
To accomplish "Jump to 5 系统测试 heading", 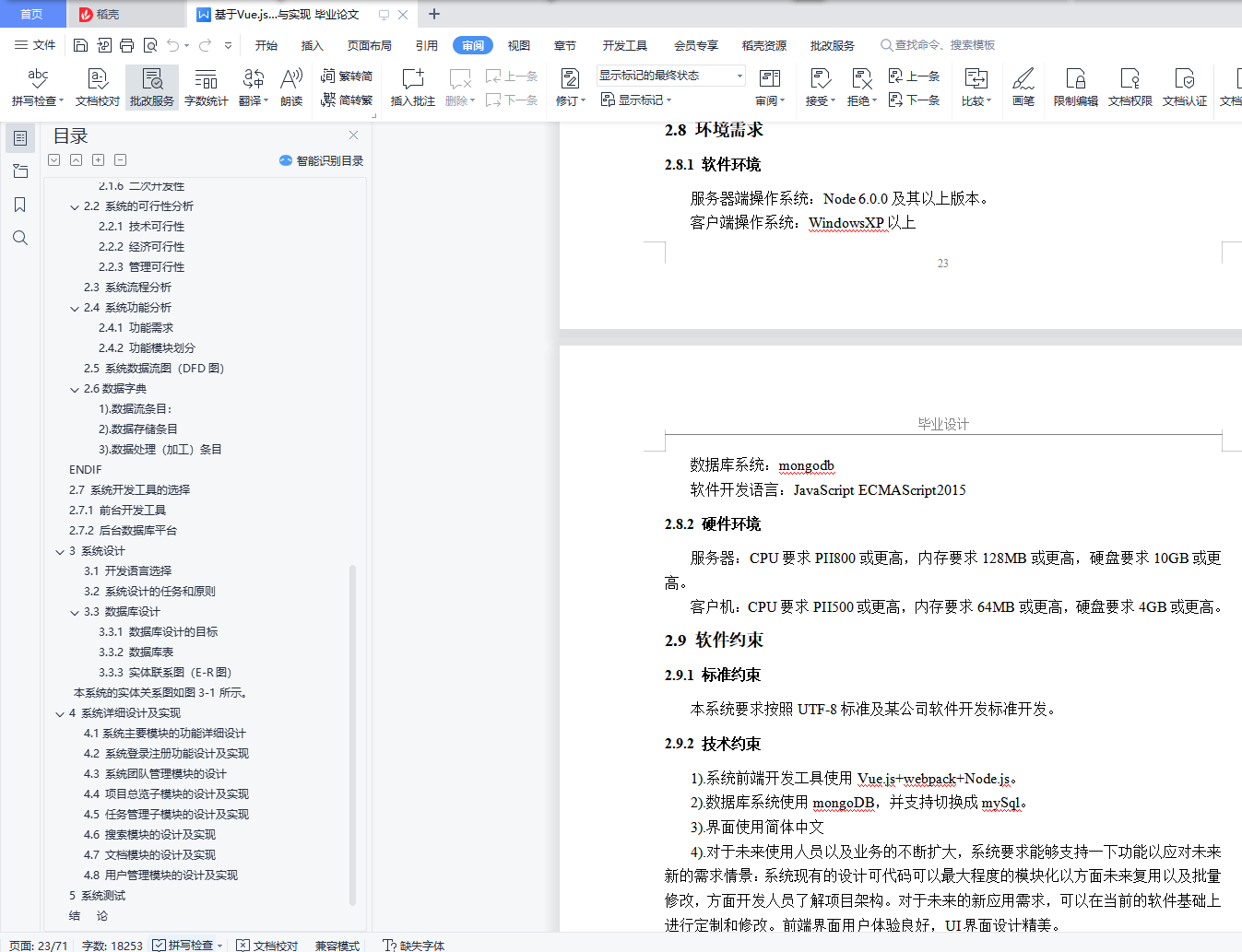I will coord(97,896).
